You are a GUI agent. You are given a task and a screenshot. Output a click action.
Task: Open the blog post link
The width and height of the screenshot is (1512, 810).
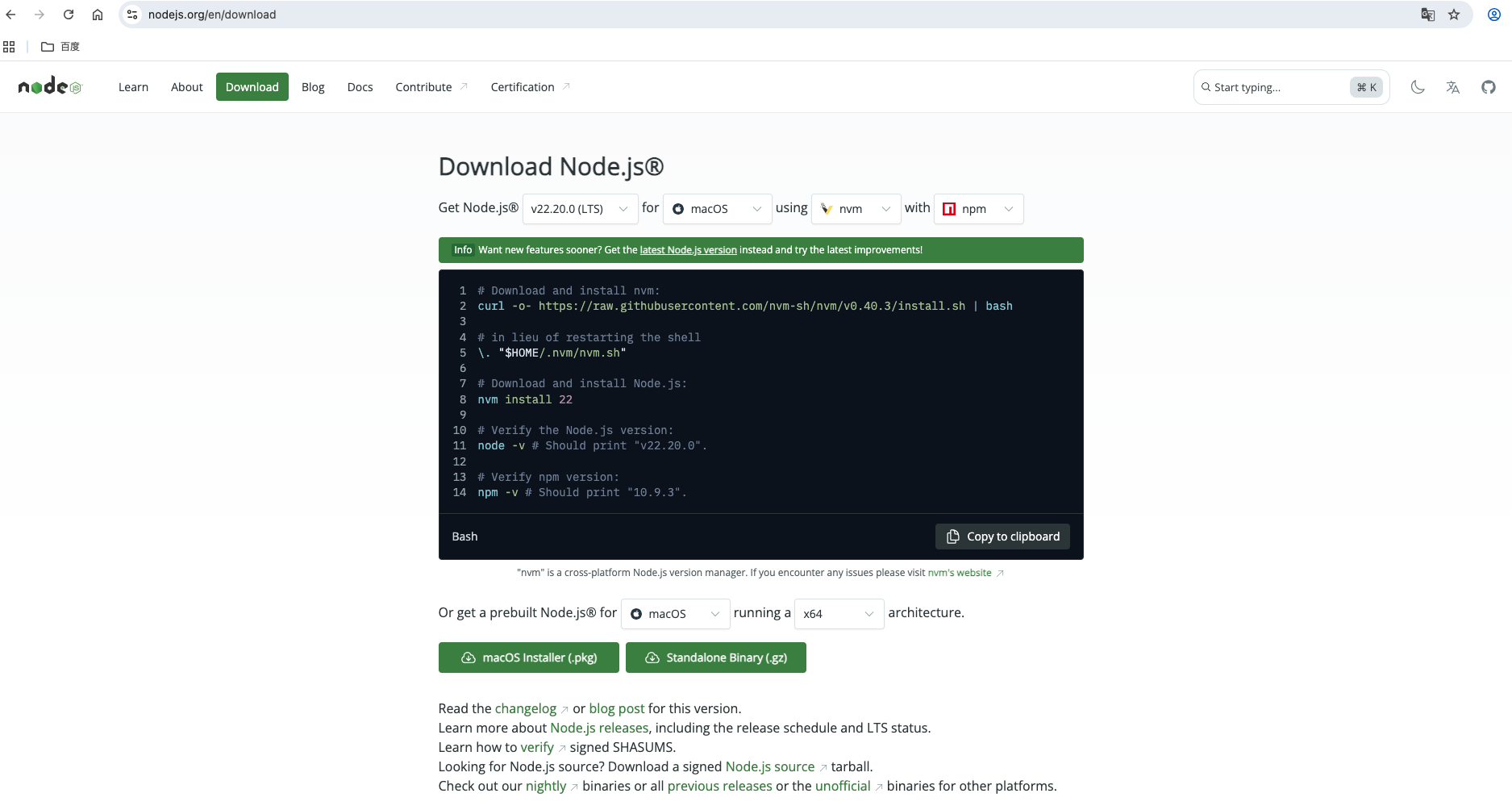pos(617,708)
